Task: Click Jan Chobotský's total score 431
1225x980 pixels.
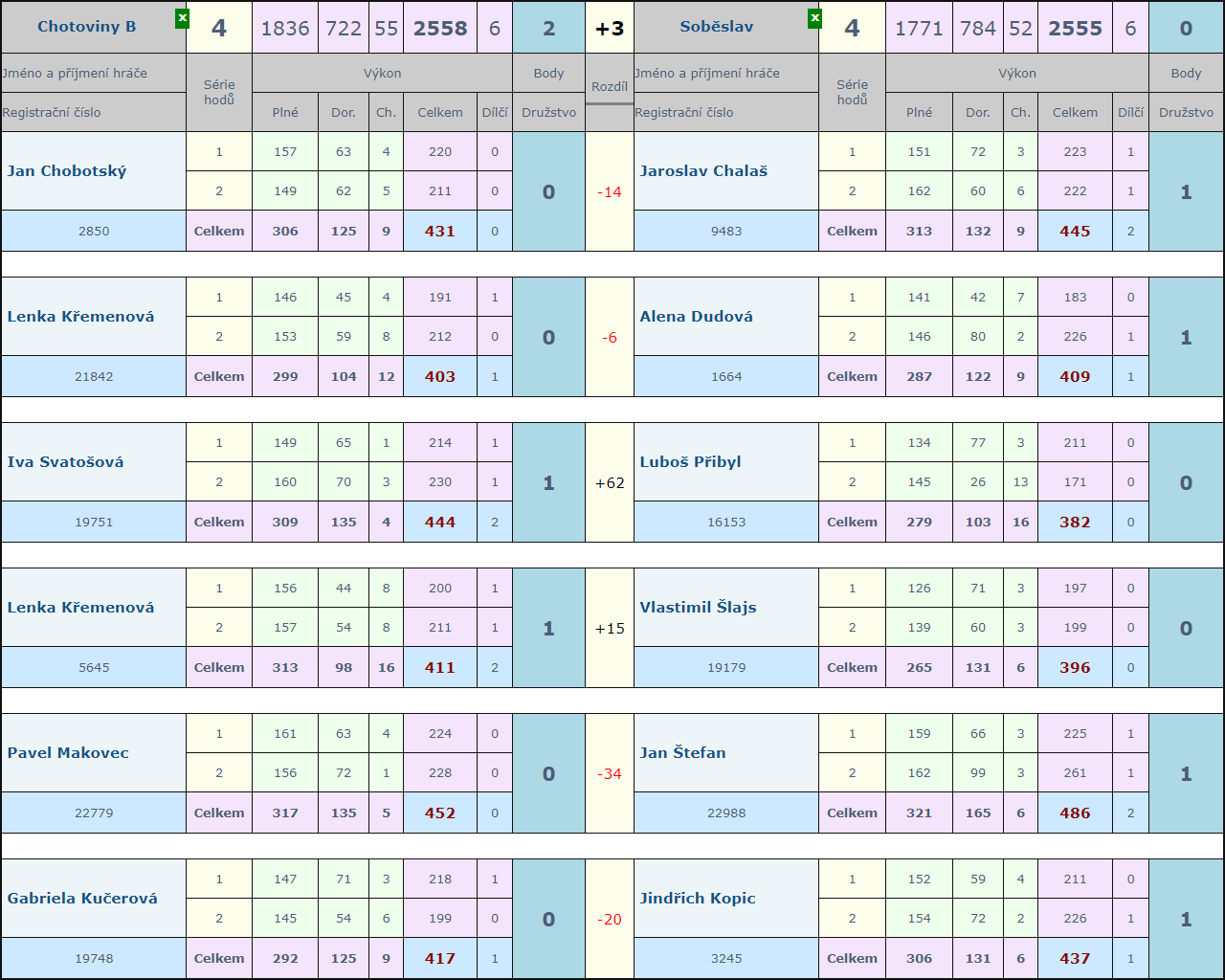Action: 440,231
